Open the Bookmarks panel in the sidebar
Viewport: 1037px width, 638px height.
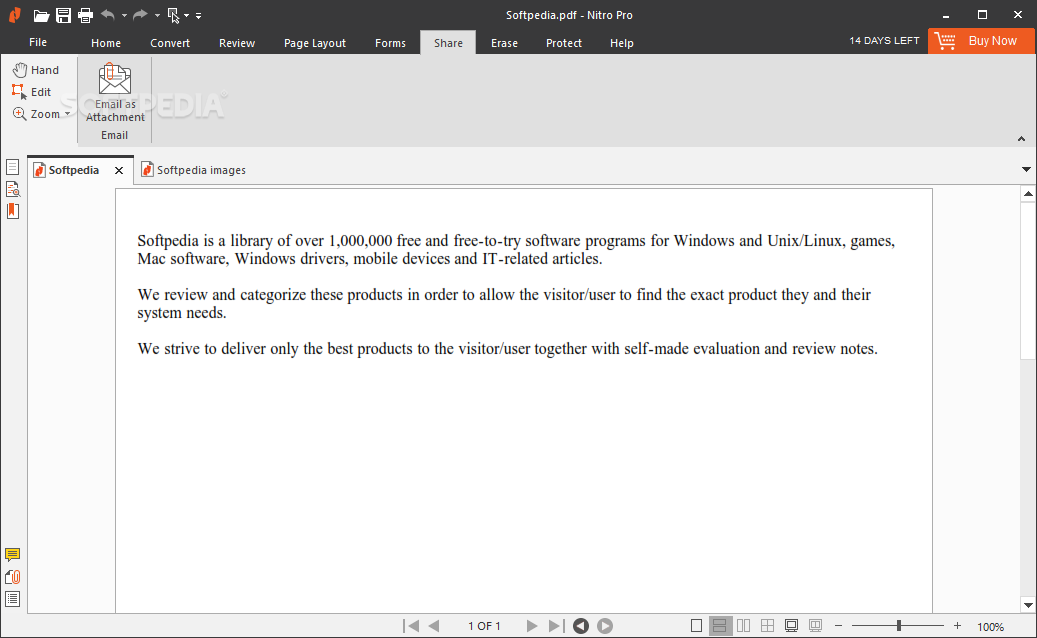12,211
